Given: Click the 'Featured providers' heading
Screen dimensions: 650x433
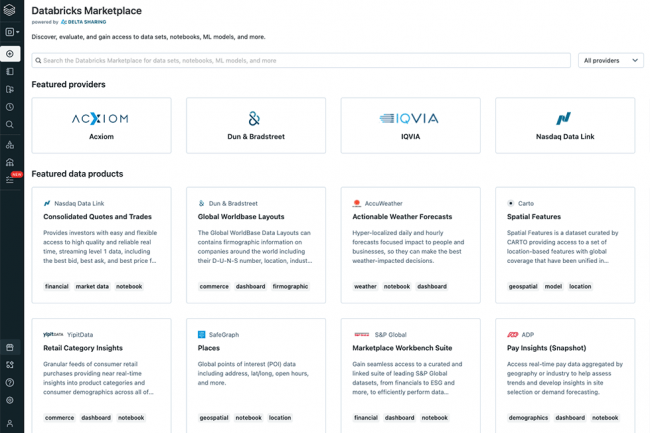Looking at the screenshot, I should tap(68, 85).
